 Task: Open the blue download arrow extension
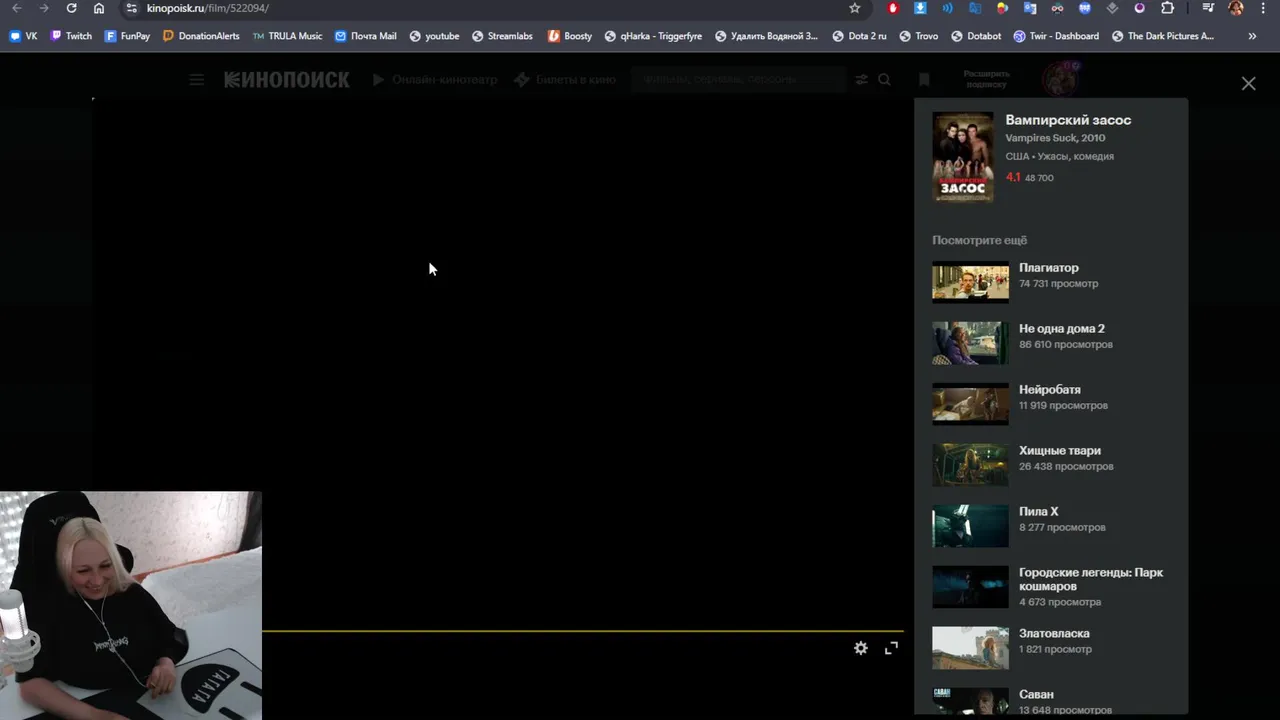tap(920, 8)
